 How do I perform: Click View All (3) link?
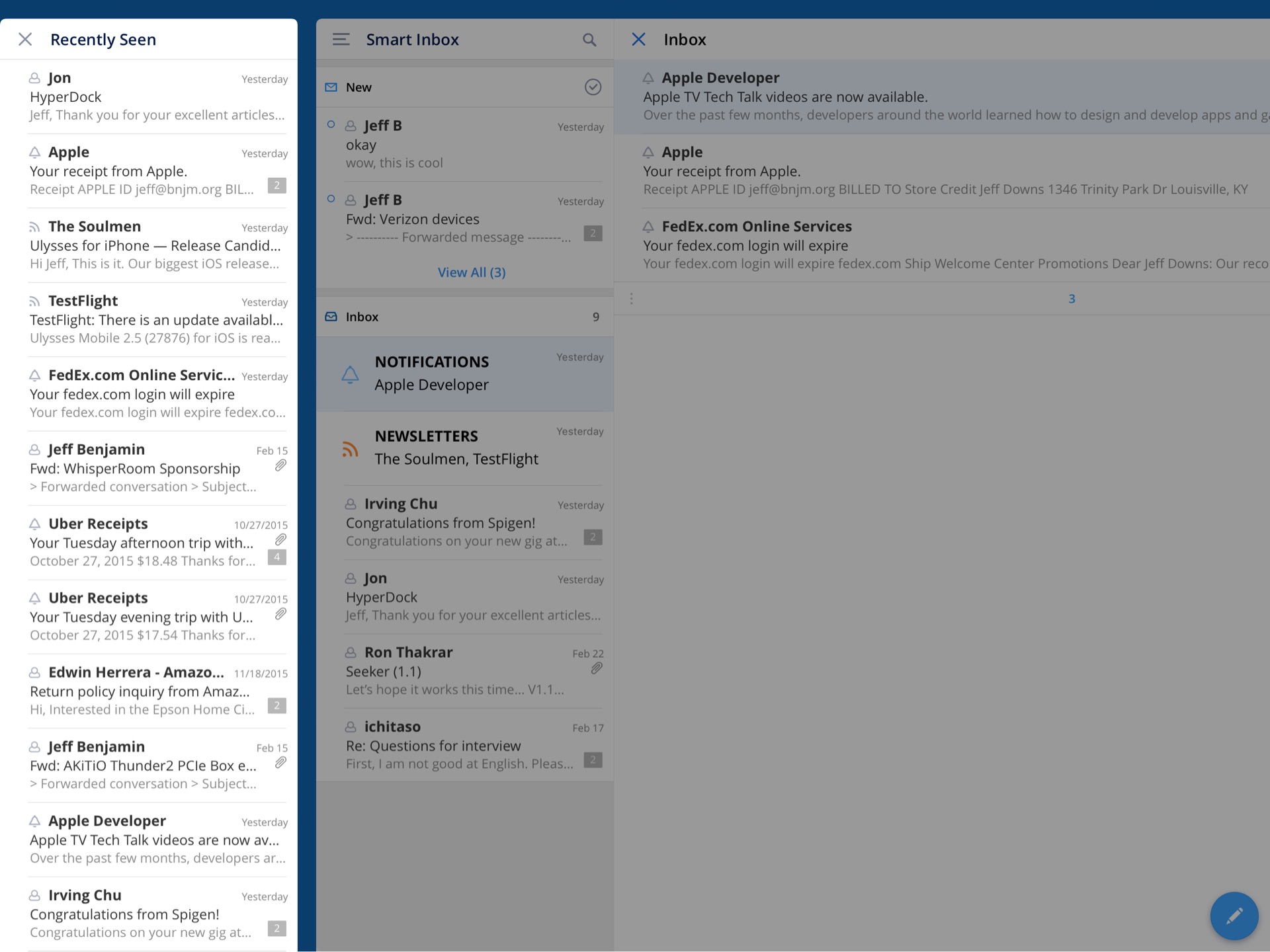471,272
